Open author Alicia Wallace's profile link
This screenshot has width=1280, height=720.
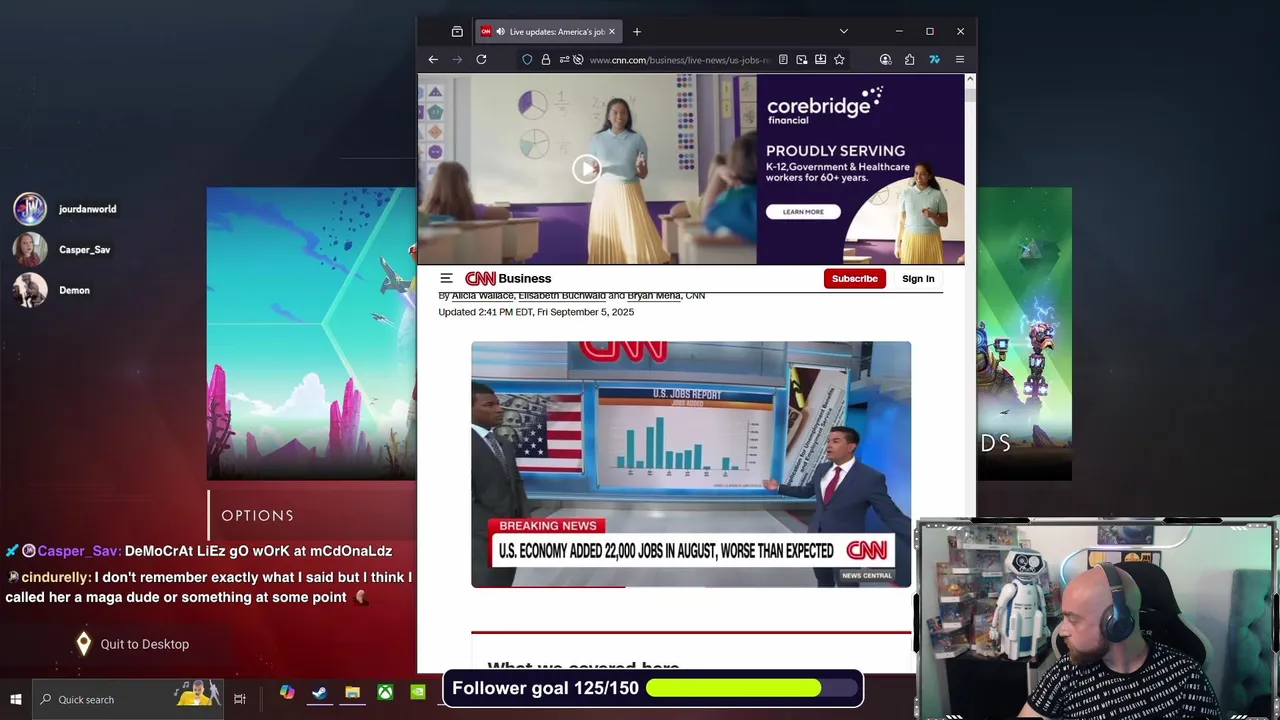(482, 296)
